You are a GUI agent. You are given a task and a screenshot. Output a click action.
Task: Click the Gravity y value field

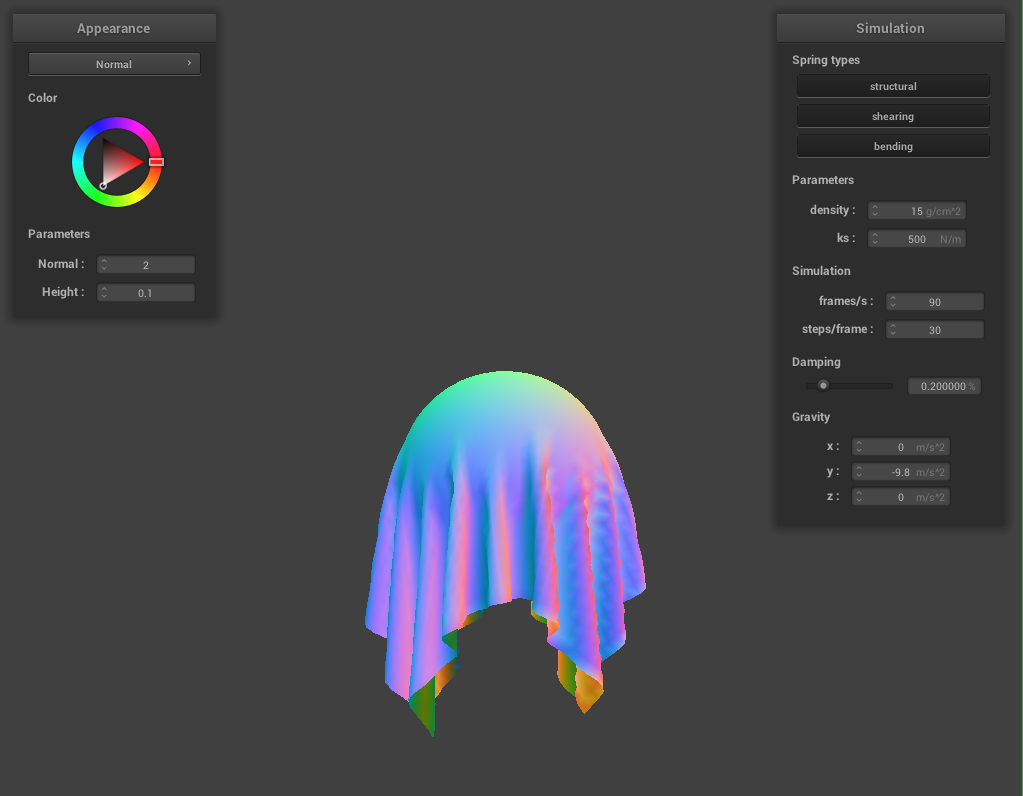coord(900,472)
